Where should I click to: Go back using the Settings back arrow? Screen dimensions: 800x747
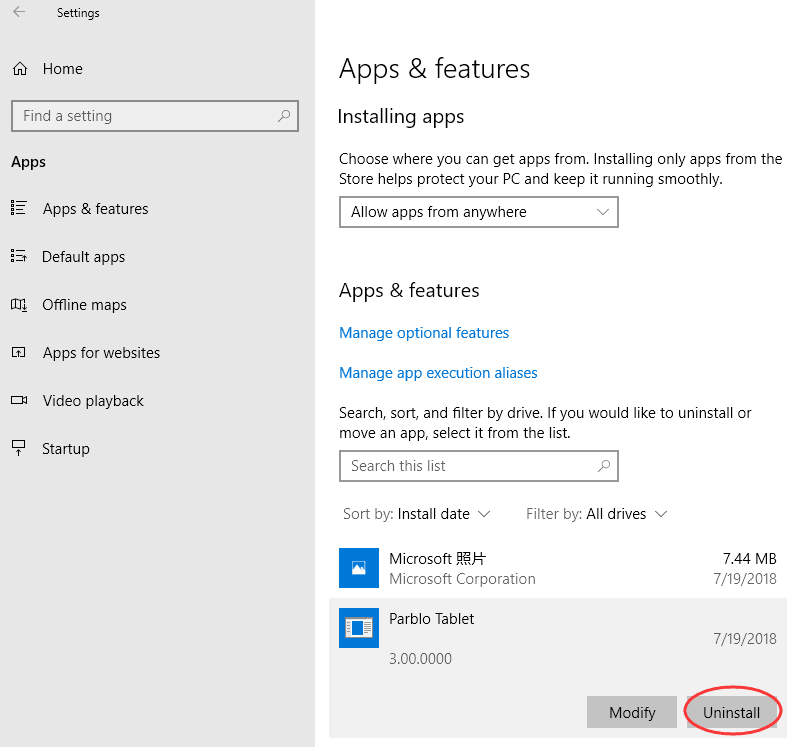pyautogui.click(x=19, y=12)
